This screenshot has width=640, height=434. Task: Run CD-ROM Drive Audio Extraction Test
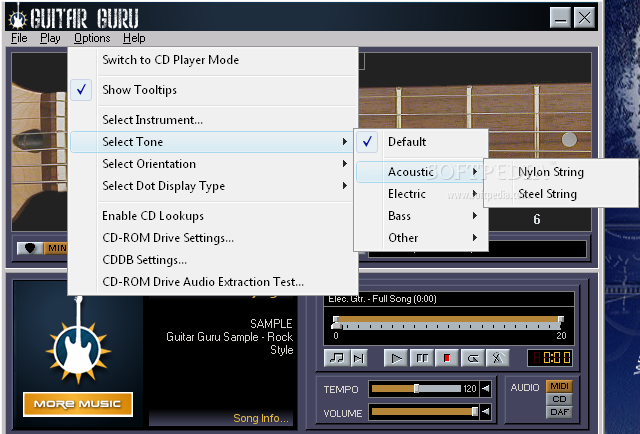point(212,282)
